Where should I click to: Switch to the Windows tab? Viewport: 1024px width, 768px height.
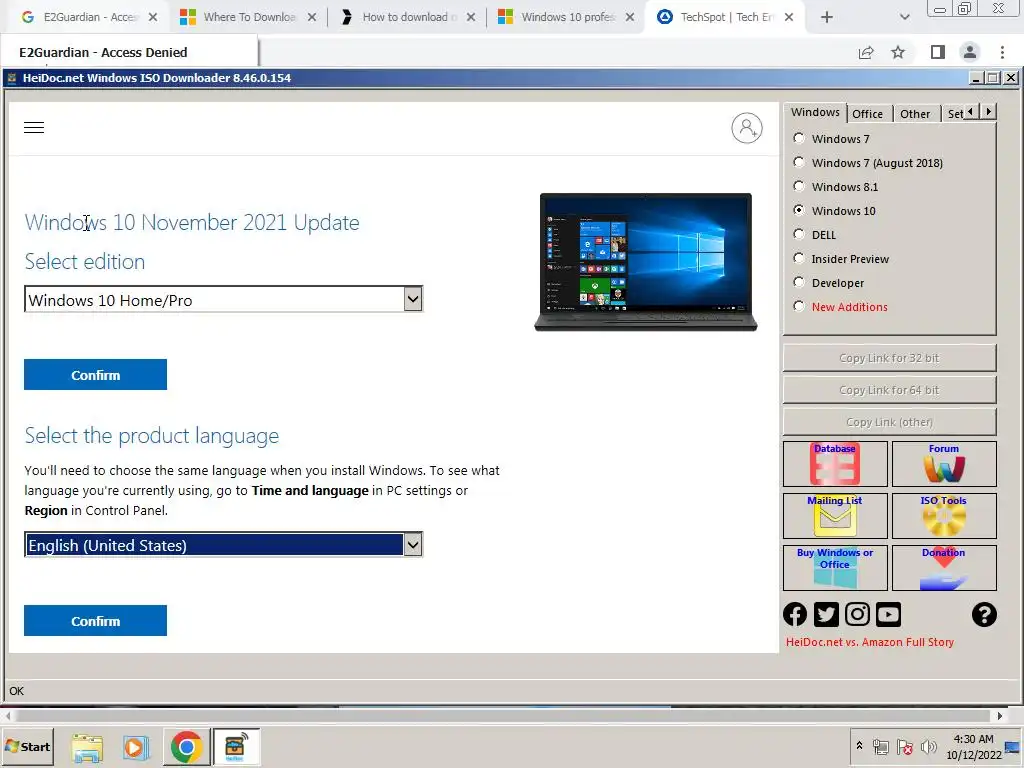[815, 112]
